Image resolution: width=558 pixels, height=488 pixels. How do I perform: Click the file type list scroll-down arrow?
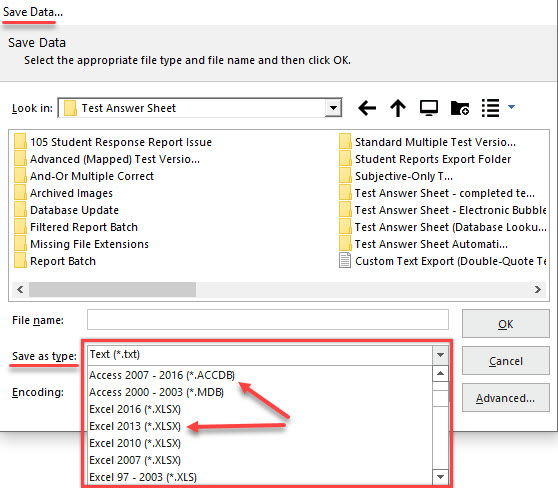click(x=440, y=477)
